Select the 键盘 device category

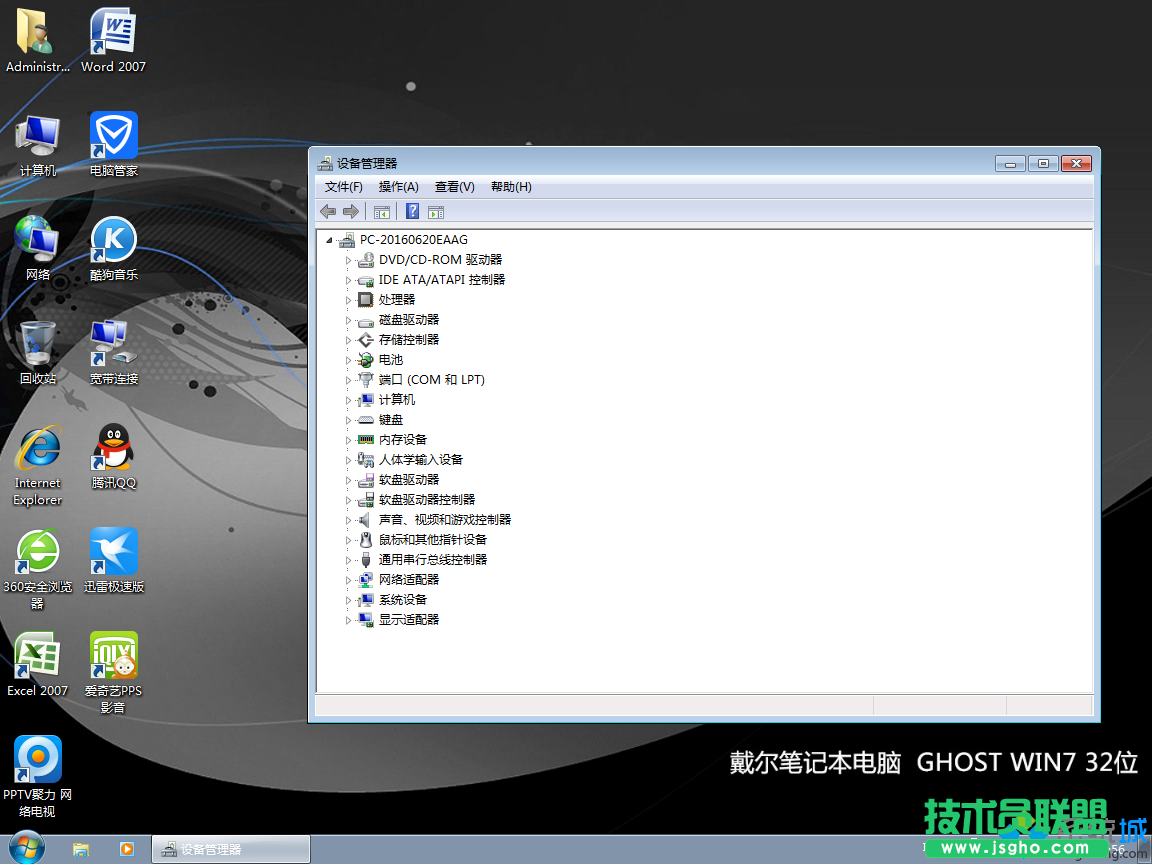click(x=389, y=419)
